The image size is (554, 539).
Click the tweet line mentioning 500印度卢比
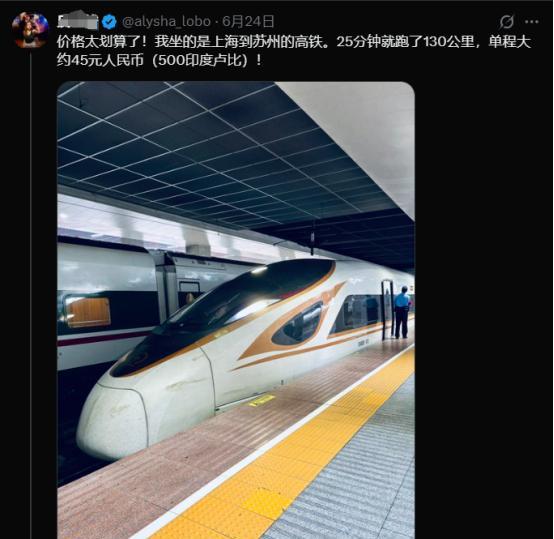coord(159,60)
